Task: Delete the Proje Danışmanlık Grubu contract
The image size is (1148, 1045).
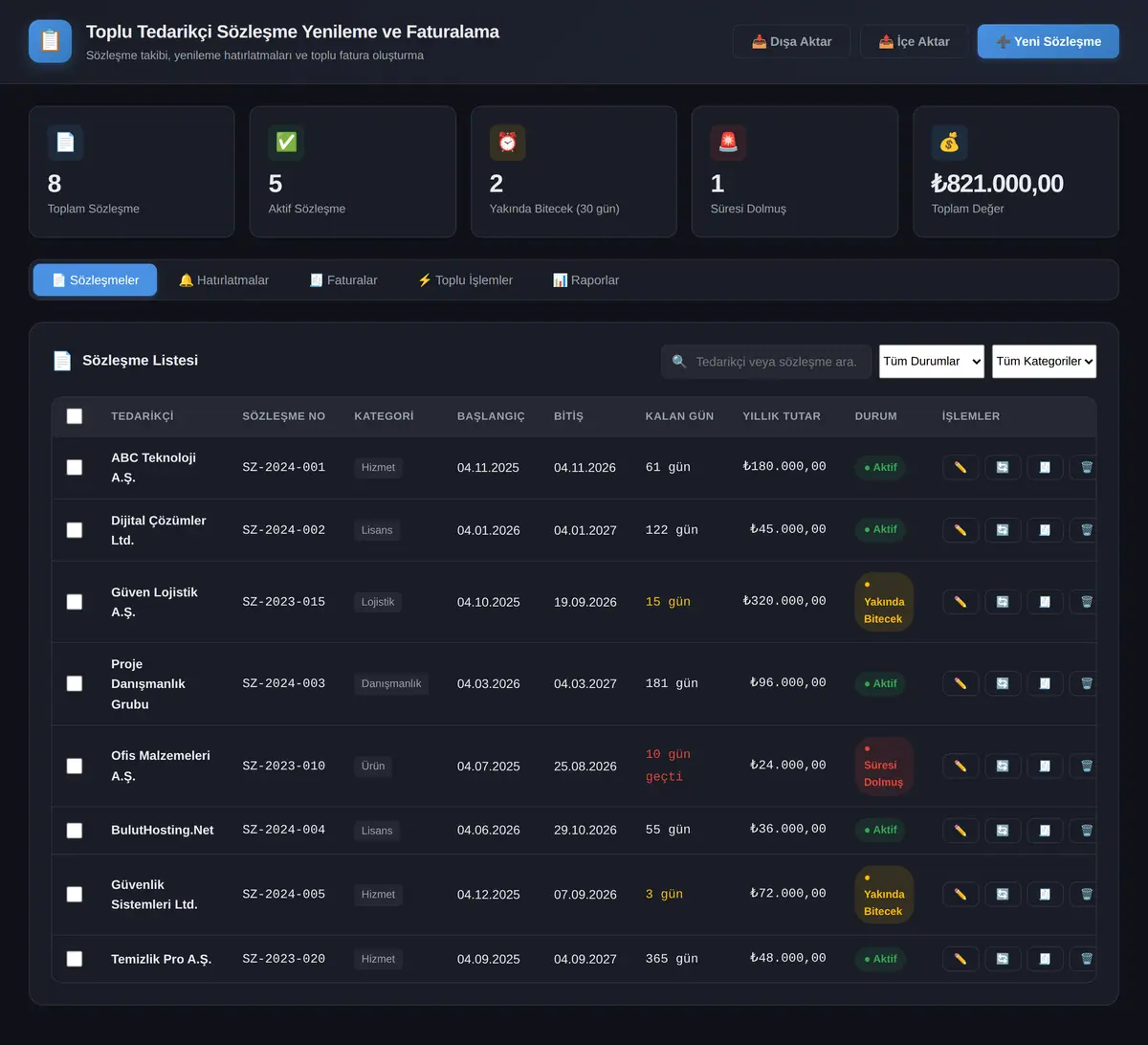Action: pyautogui.click(x=1084, y=683)
